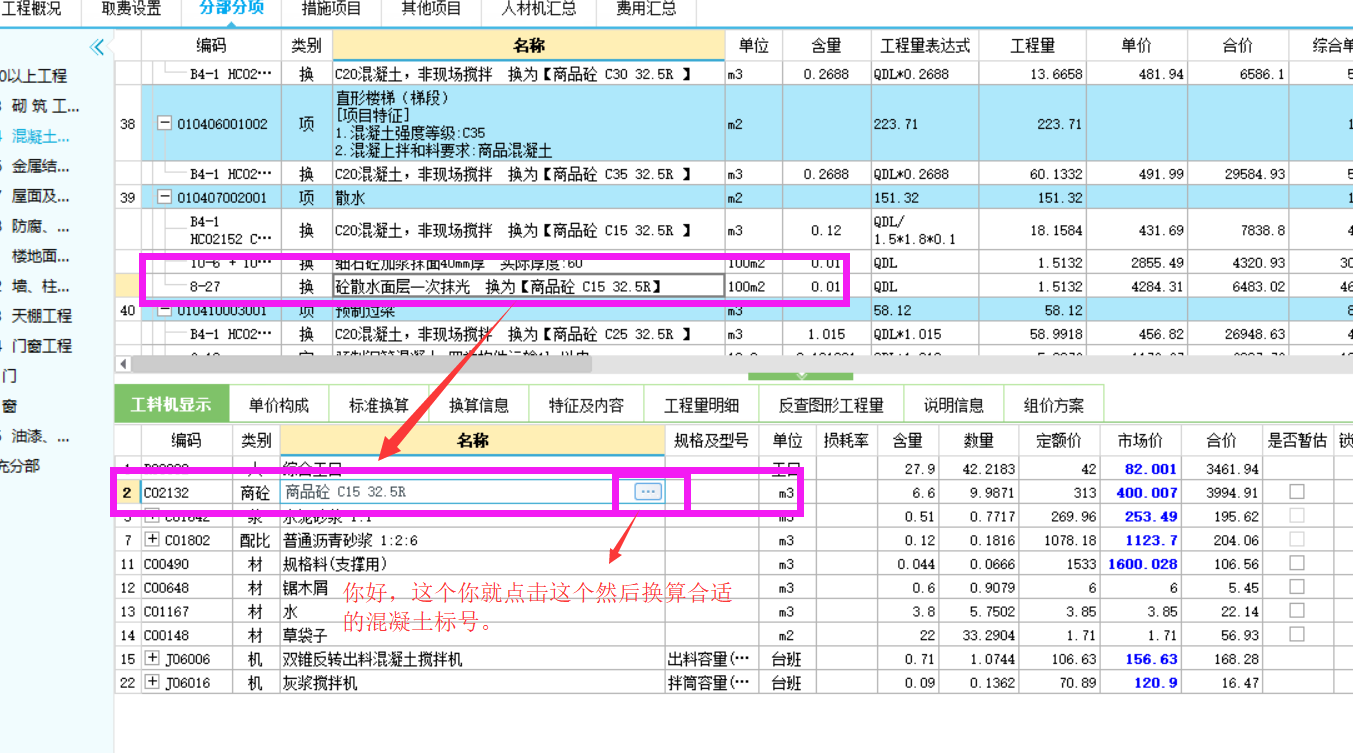Toggle 是否暂估 checkbox for 规格料(支撑用) row
Image resolution: width=1353 pixels, height=753 pixels.
(1297, 563)
